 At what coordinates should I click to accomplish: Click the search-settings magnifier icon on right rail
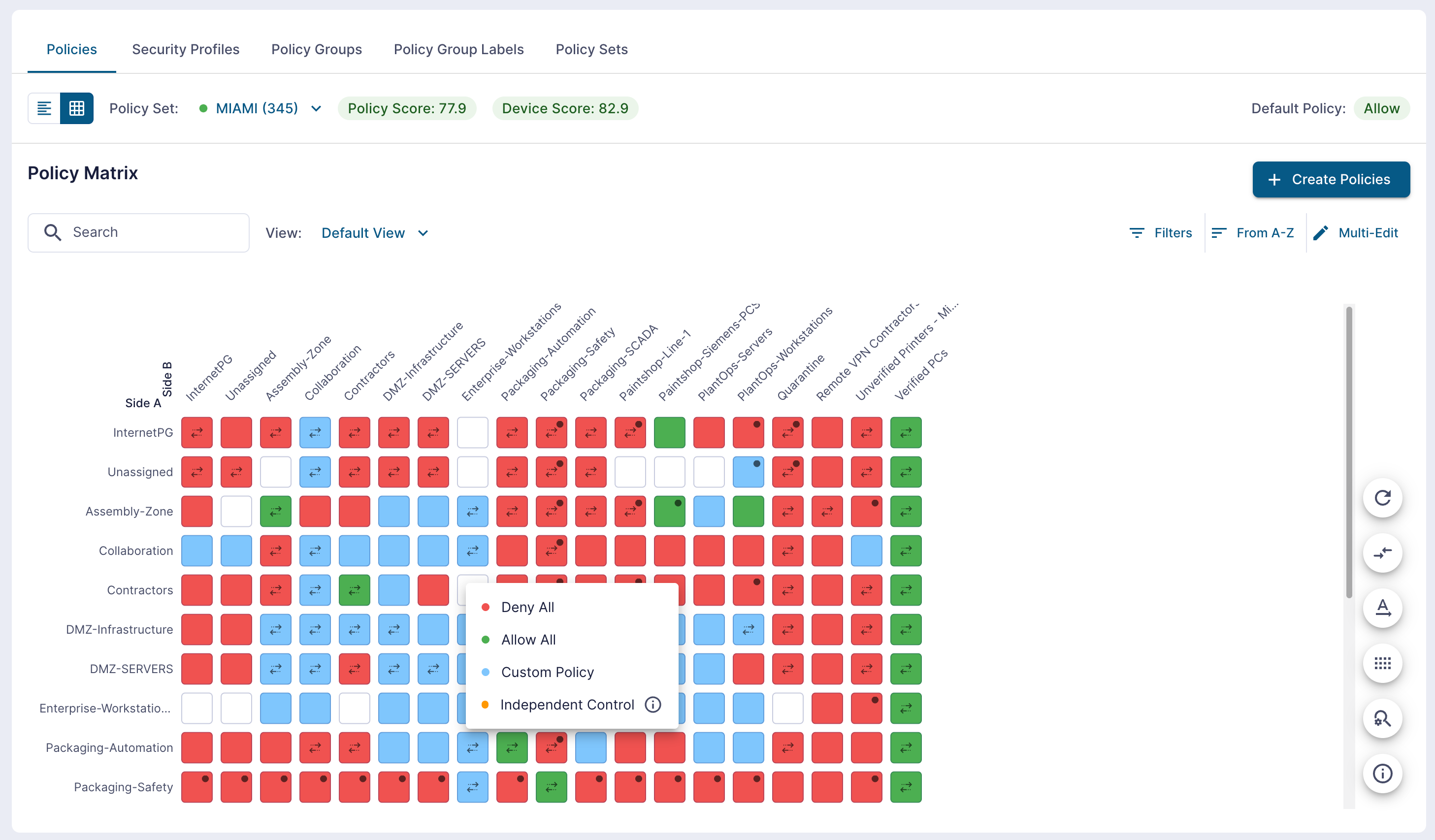tap(1382, 719)
